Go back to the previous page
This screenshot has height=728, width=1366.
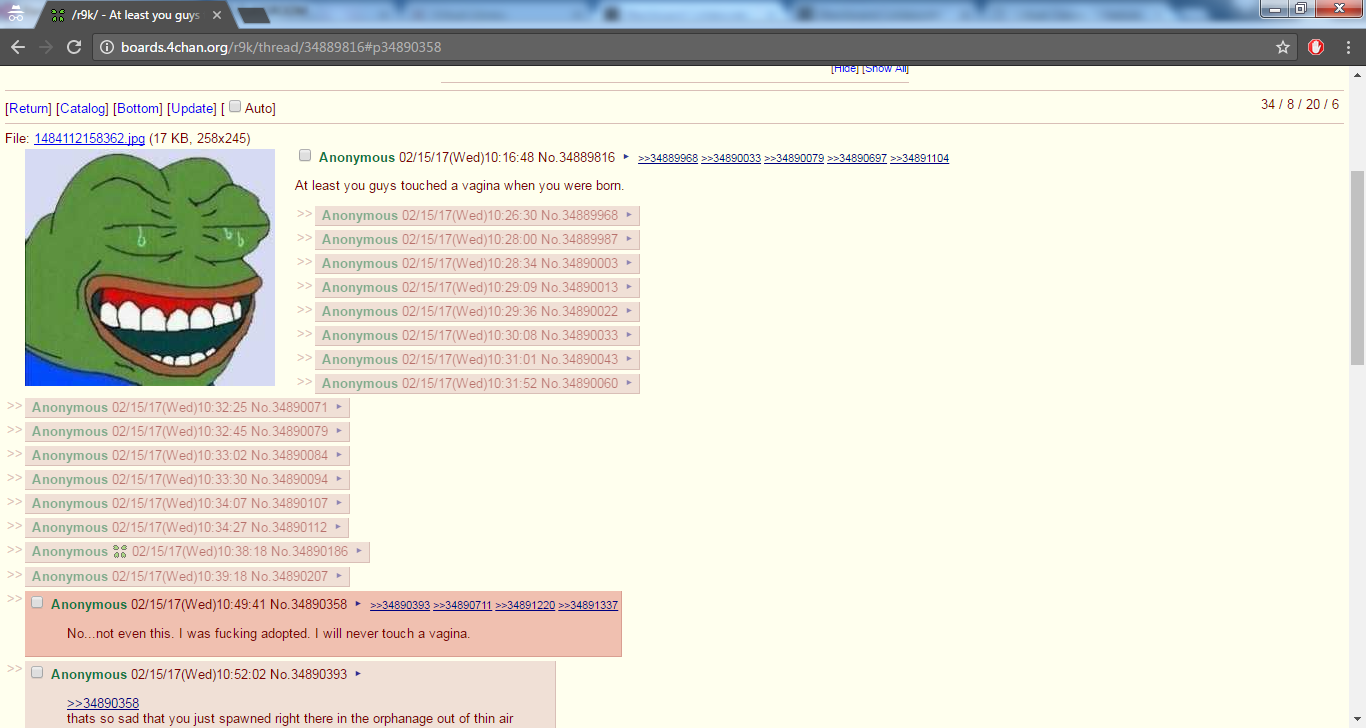point(18,47)
